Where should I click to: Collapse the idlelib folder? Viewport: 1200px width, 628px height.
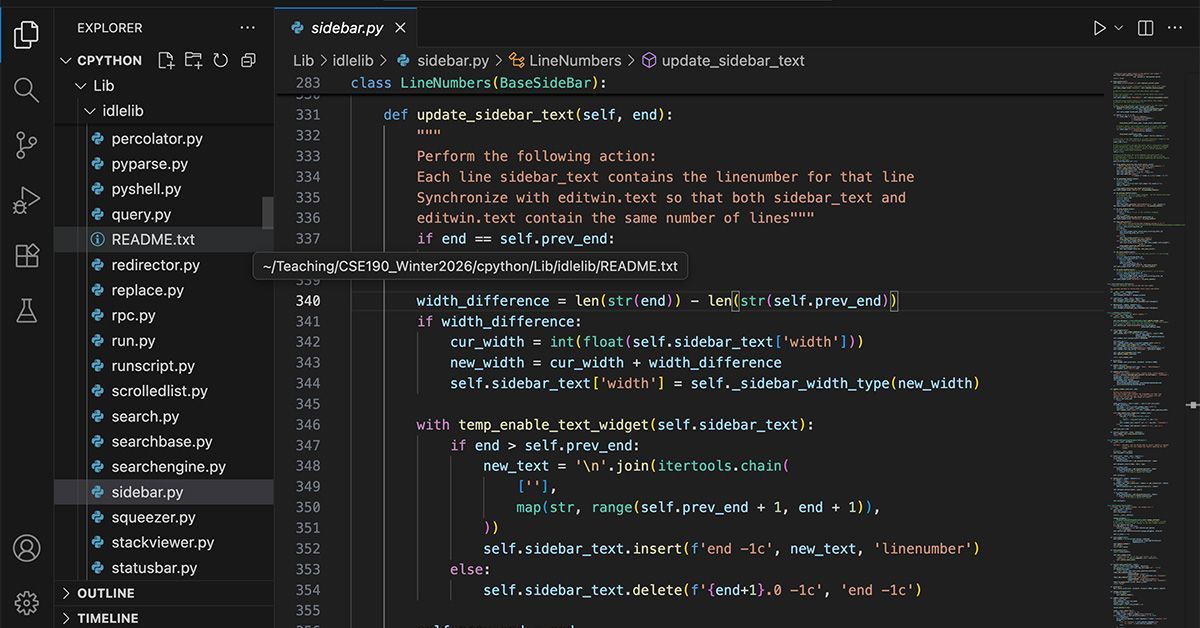[x=122, y=111]
